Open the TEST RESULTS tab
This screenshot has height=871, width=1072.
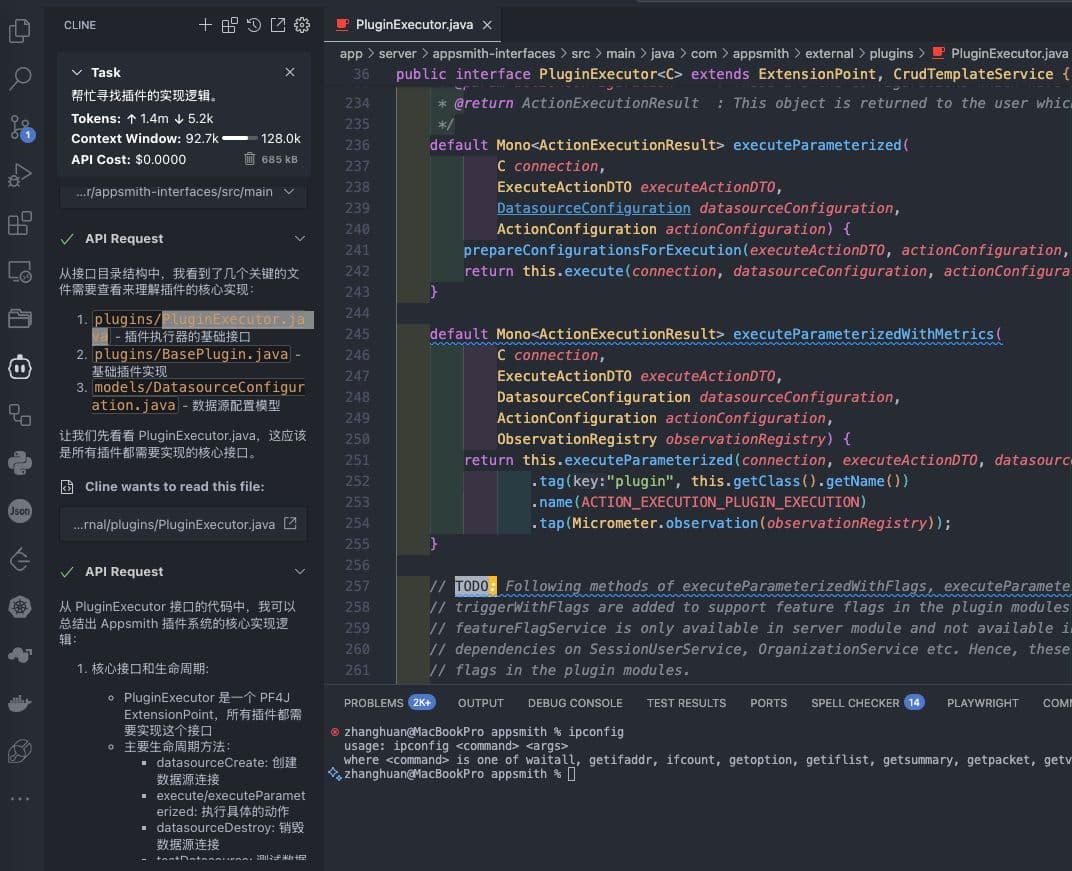coord(686,703)
